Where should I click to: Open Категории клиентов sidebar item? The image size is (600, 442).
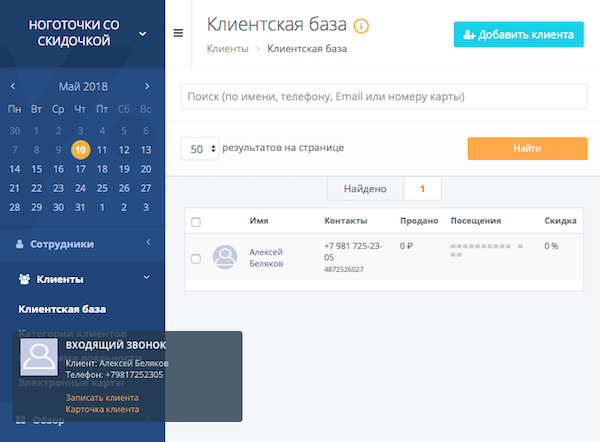(x=73, y=334)
